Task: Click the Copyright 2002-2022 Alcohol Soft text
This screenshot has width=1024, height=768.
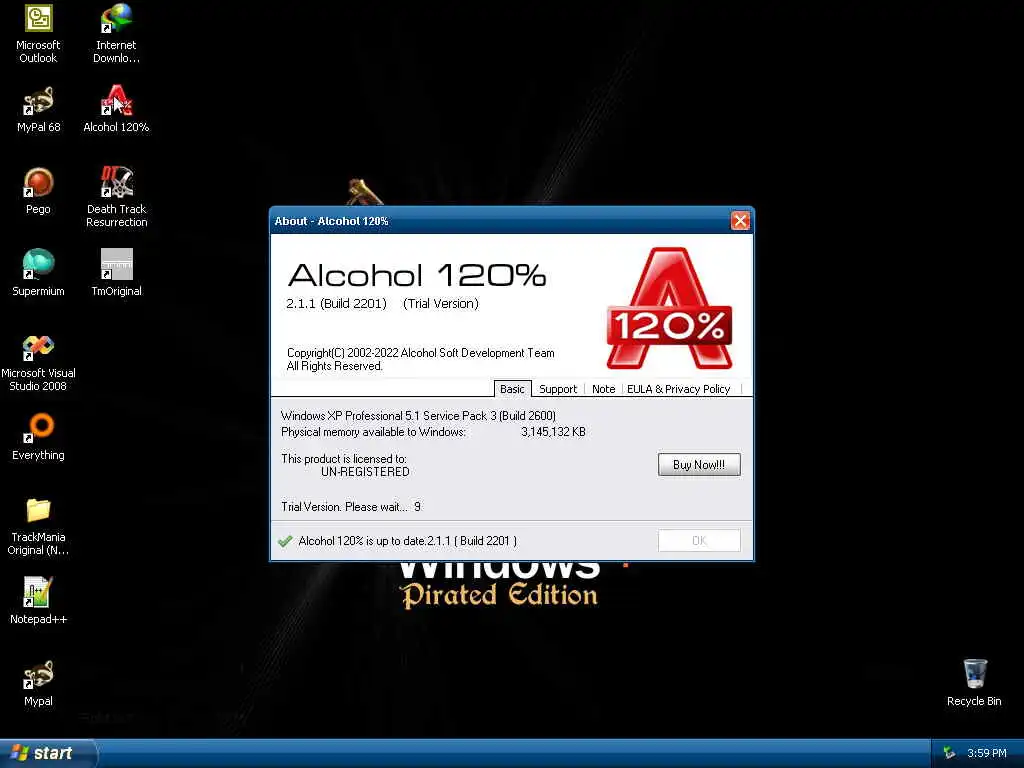Action: pyautogui.click(x=421, y=353)
